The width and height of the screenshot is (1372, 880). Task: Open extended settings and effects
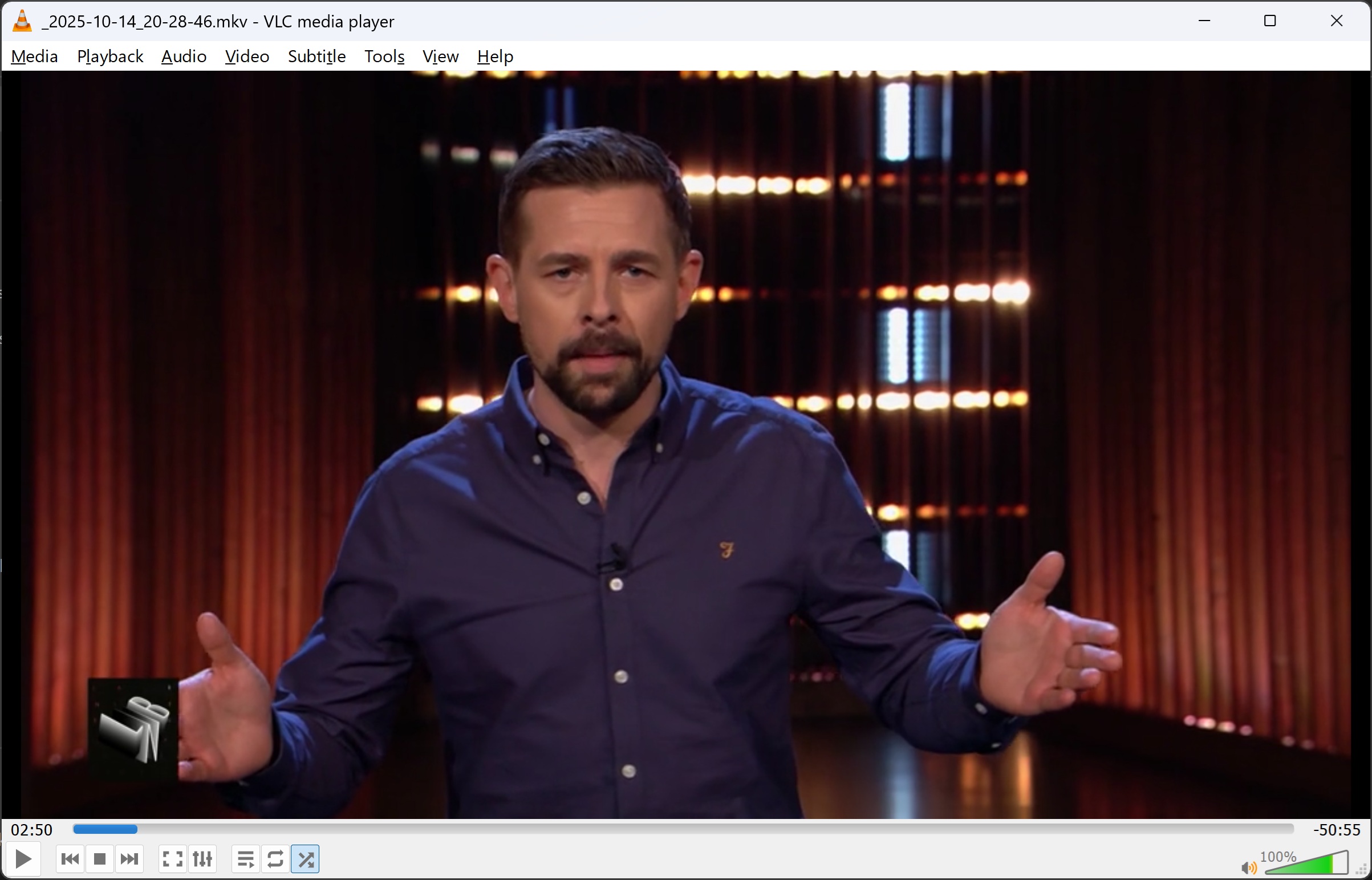click(202, 859)
